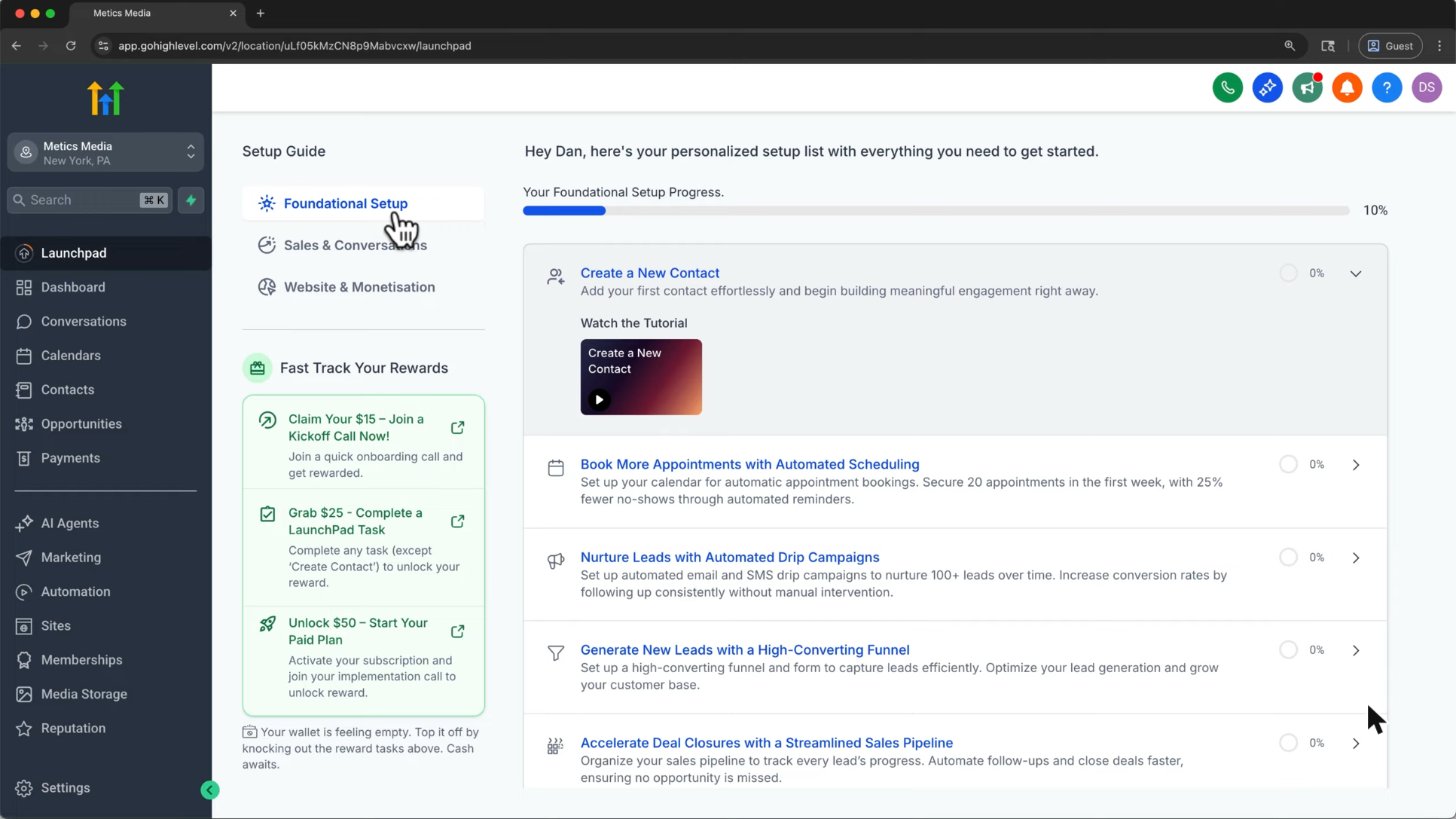This screenshot has width=1456, height=819.
Task: Open the blue AI sparkle assistant icon
Action: (1267, 88)
